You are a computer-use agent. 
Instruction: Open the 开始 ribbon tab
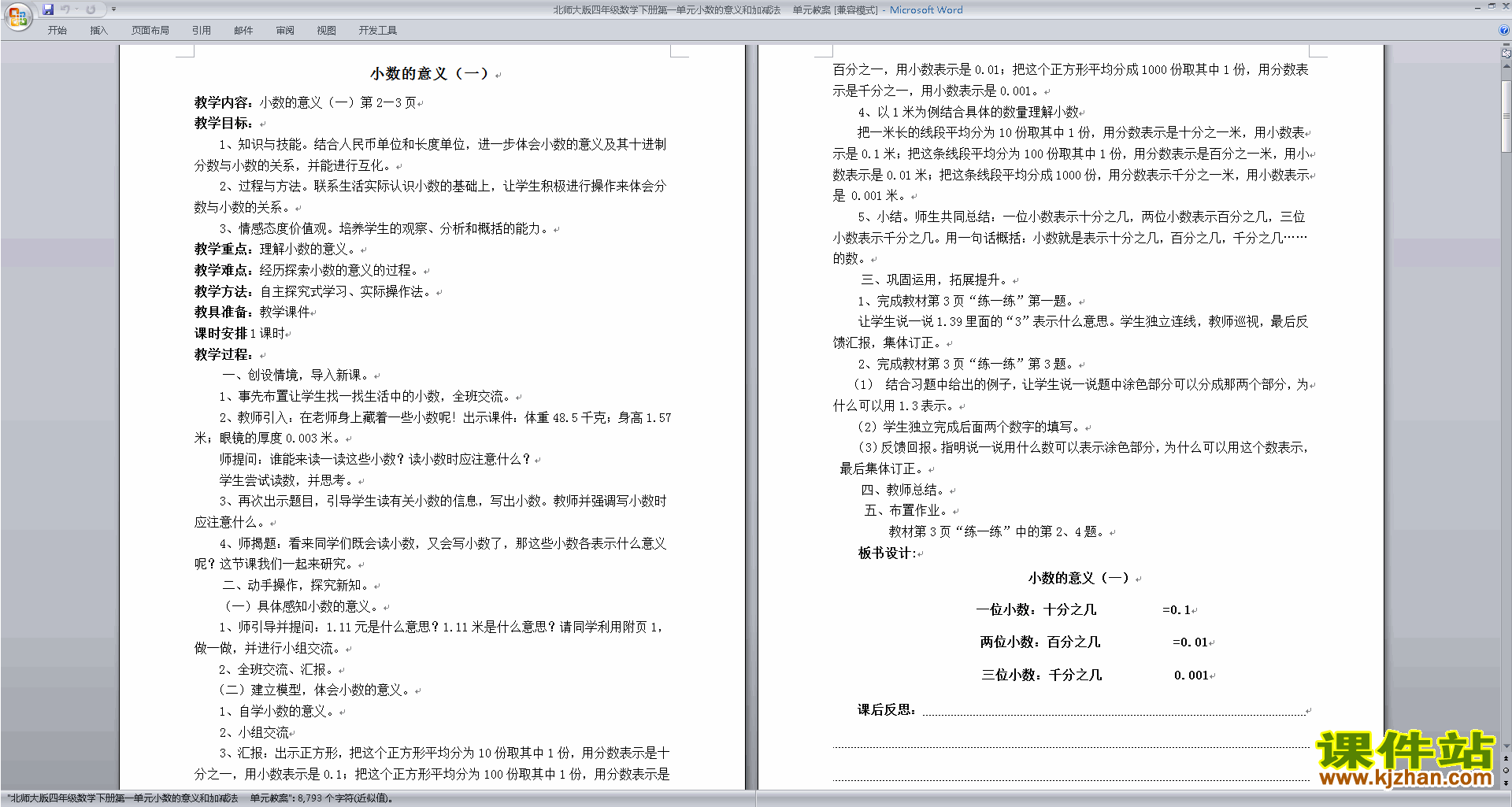pos(57,31)
